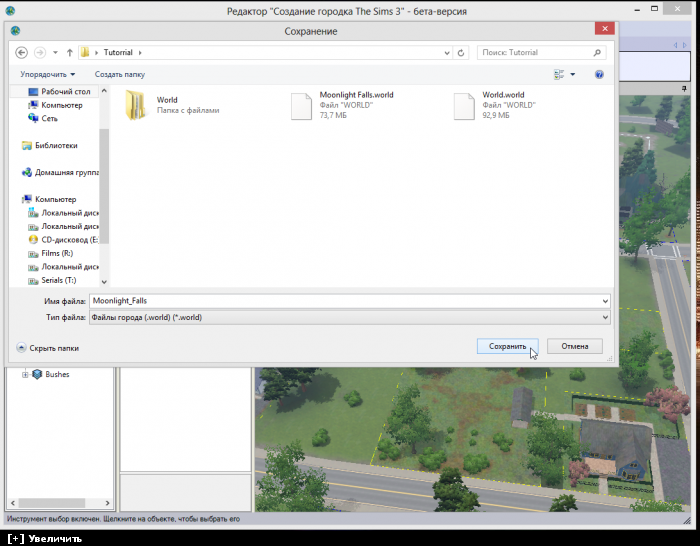Viewport: 700px width, 546px height.
Task: Expand the address bar history dropdown
Action: [446, 52]
